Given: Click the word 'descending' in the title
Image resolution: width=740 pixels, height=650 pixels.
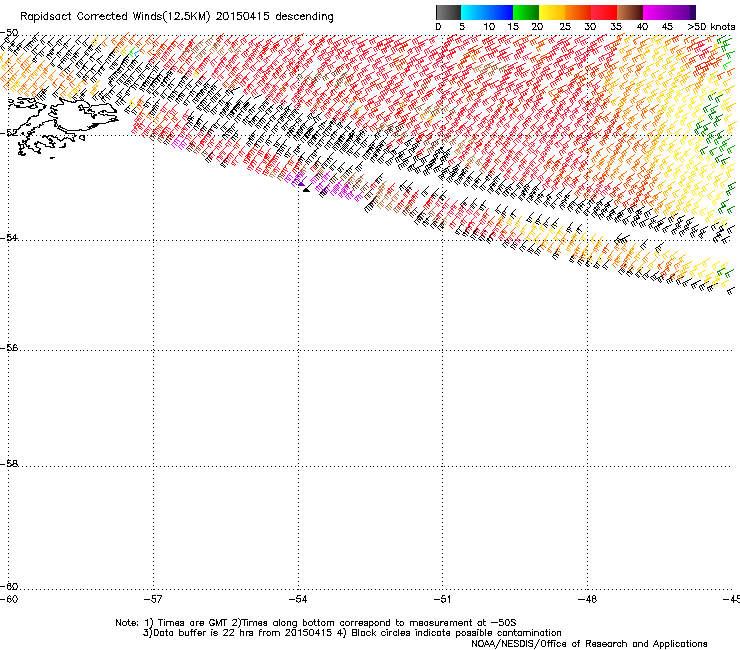Looking at the screenshot, I should pyautogui.click(x=304, y=17).
